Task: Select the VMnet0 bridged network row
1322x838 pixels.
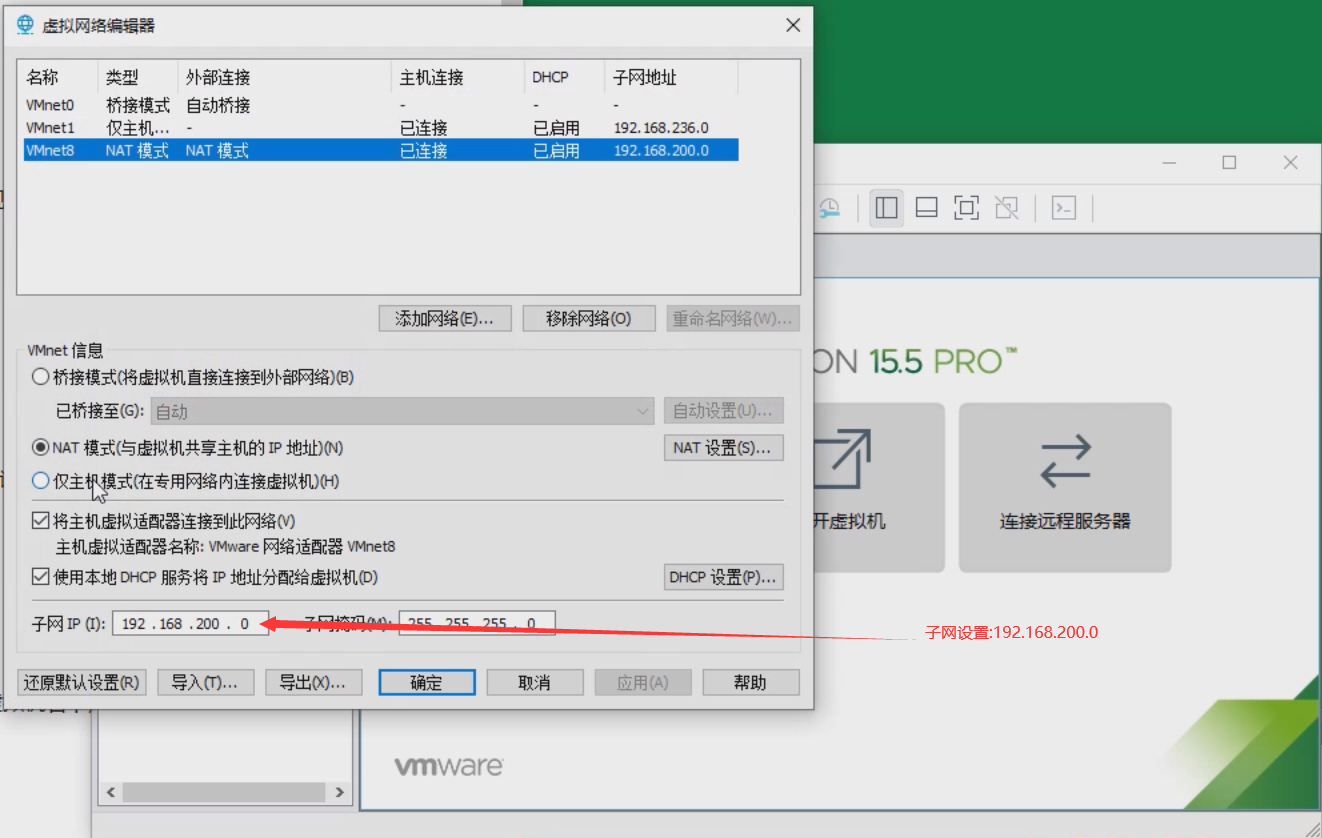Action: point(200,104)
